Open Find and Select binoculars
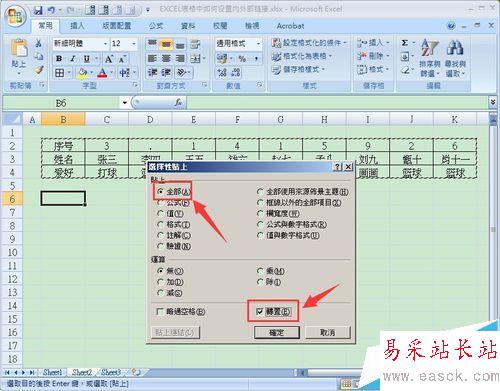Viewport: 500px width, 391px height. [455, 57]
